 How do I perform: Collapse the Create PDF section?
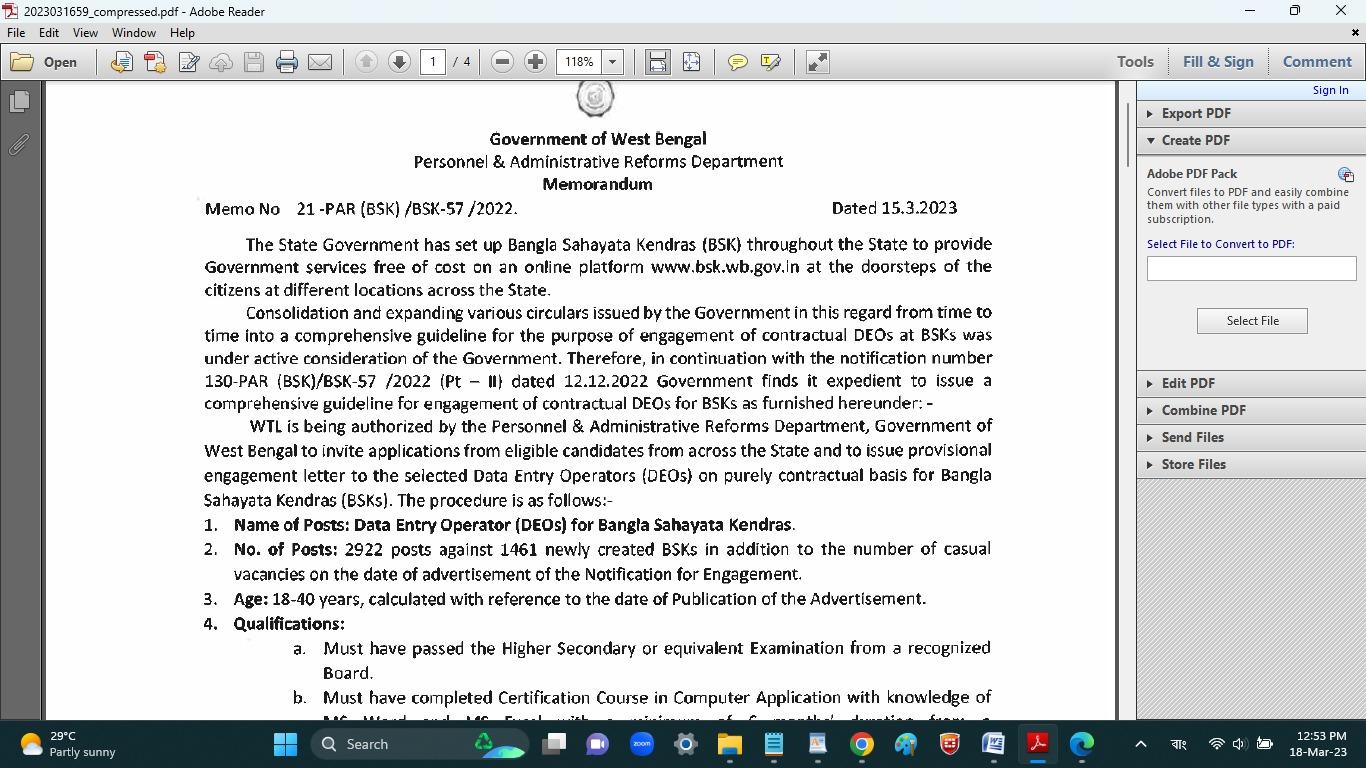(x=1251, y=140)
